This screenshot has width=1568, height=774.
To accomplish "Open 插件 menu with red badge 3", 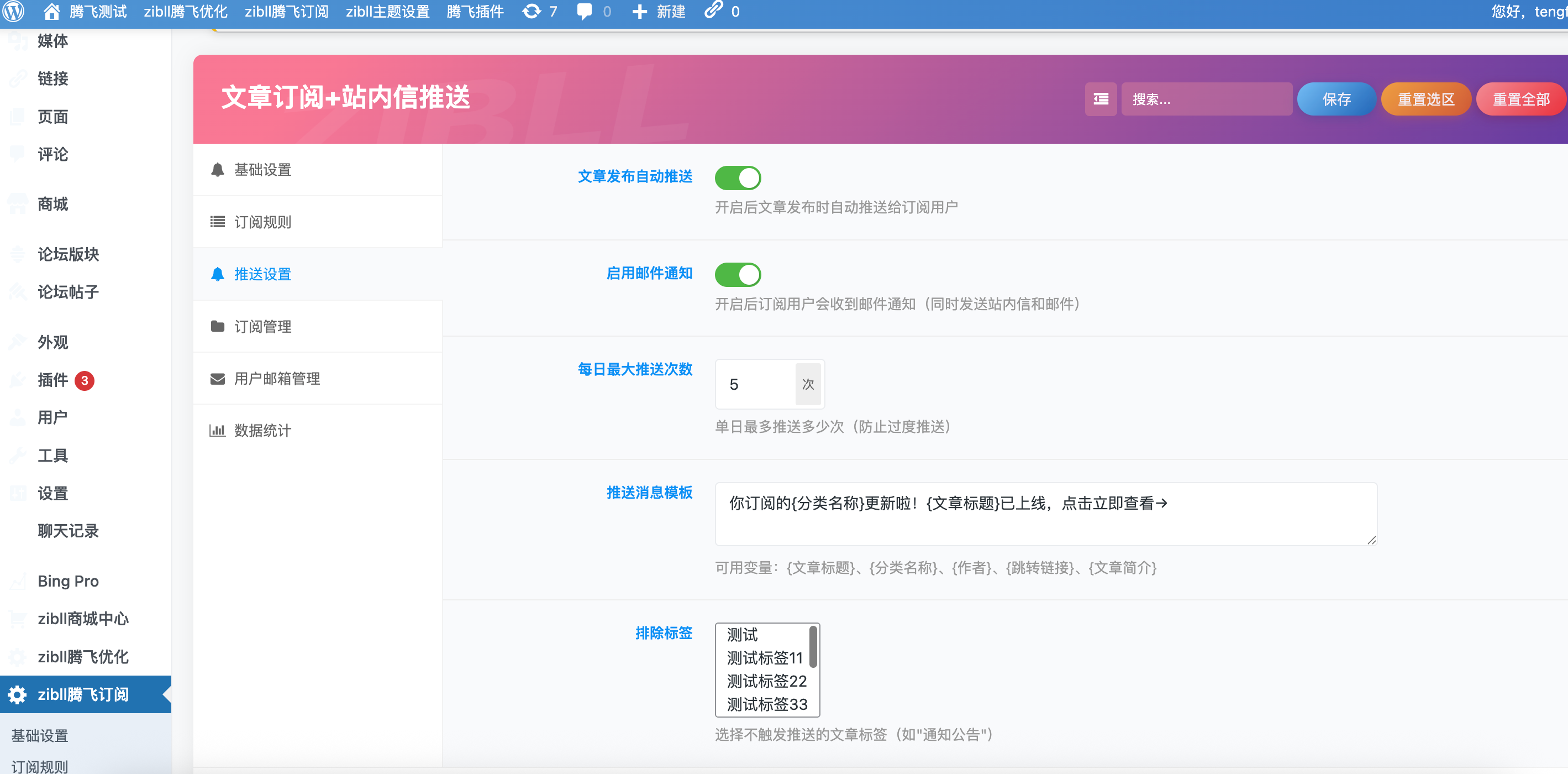I will pos(54,380).
